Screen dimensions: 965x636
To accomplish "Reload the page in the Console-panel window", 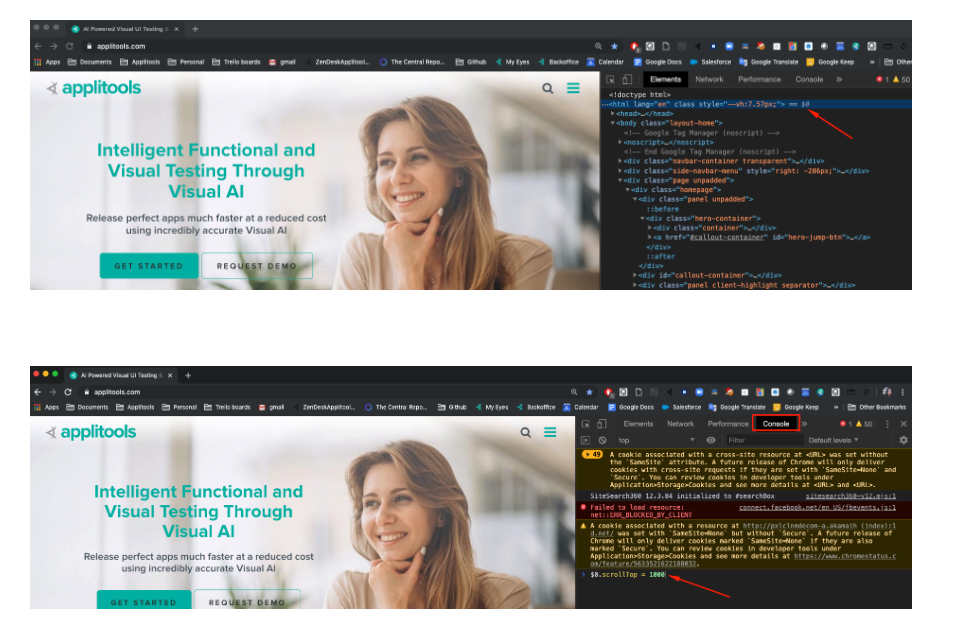I will pos(68,392).
